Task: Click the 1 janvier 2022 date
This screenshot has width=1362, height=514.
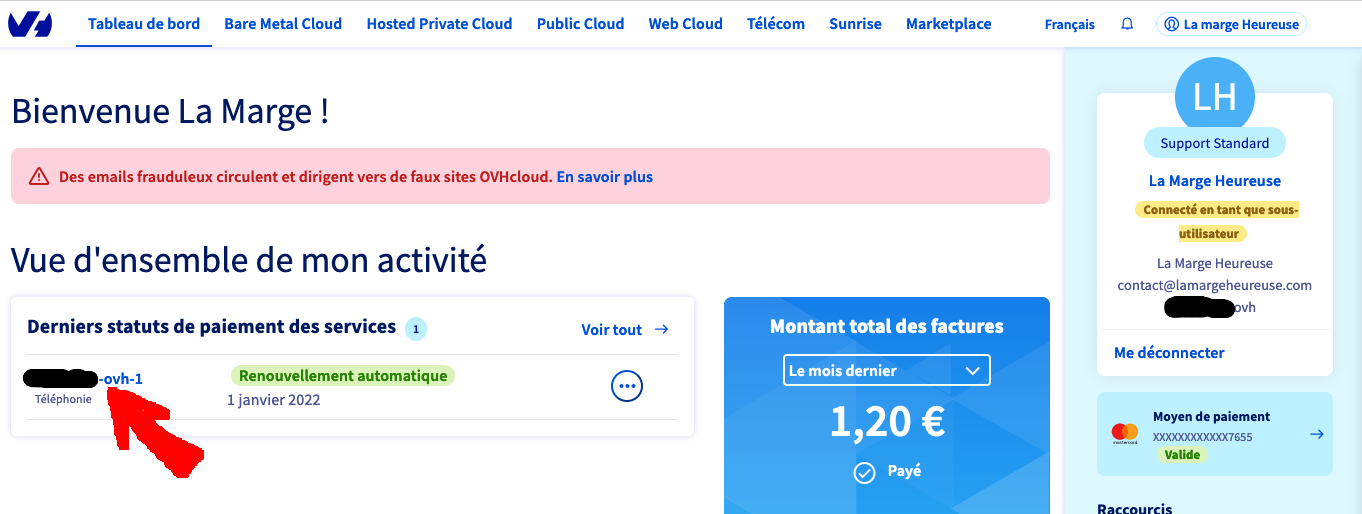Action: (x=274, y=400)
